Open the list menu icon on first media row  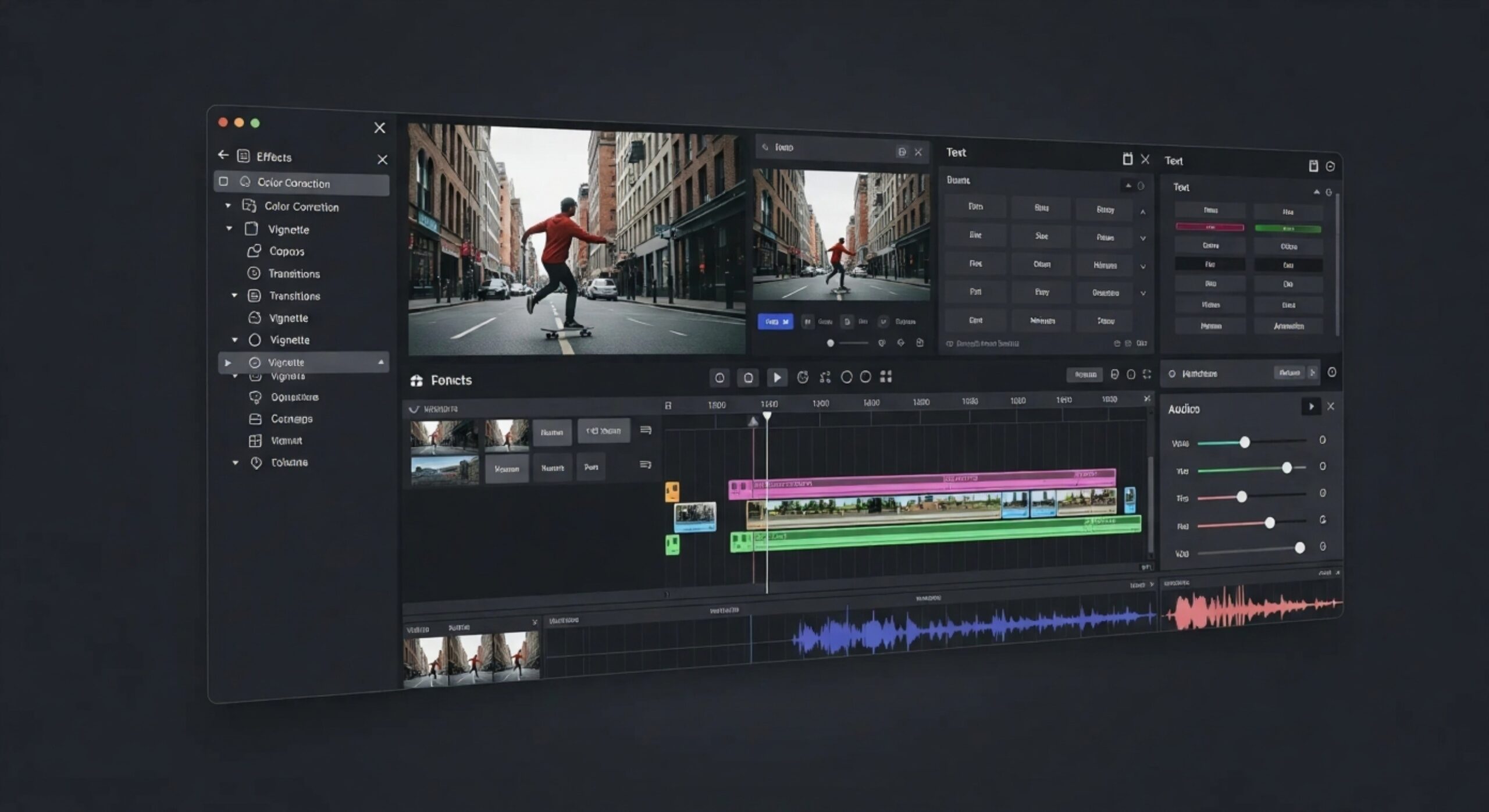click(x=645, y=430)
